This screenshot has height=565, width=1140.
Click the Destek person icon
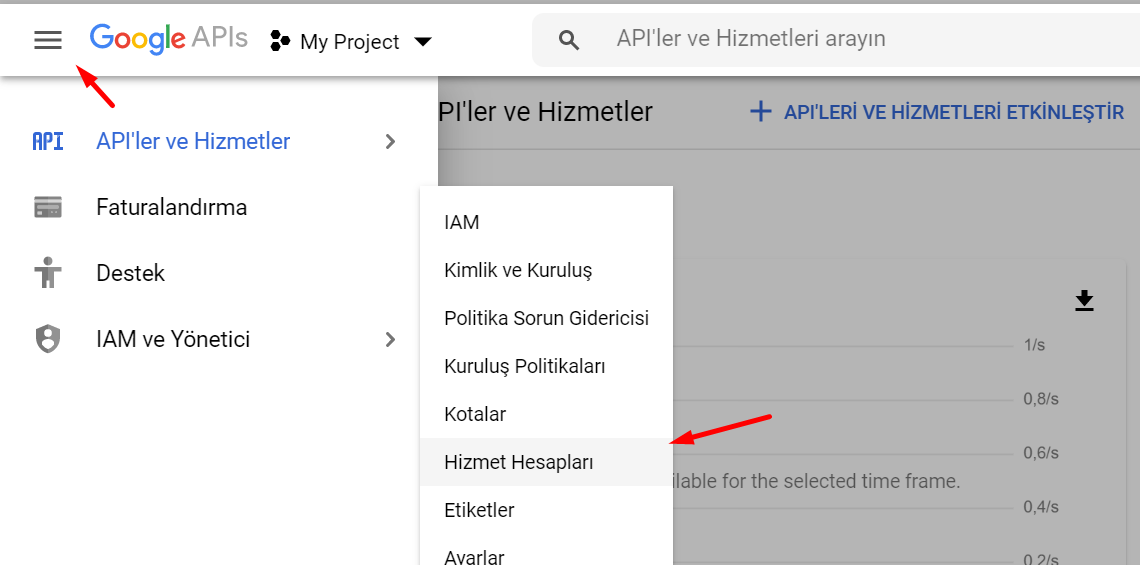pos(48,273)
